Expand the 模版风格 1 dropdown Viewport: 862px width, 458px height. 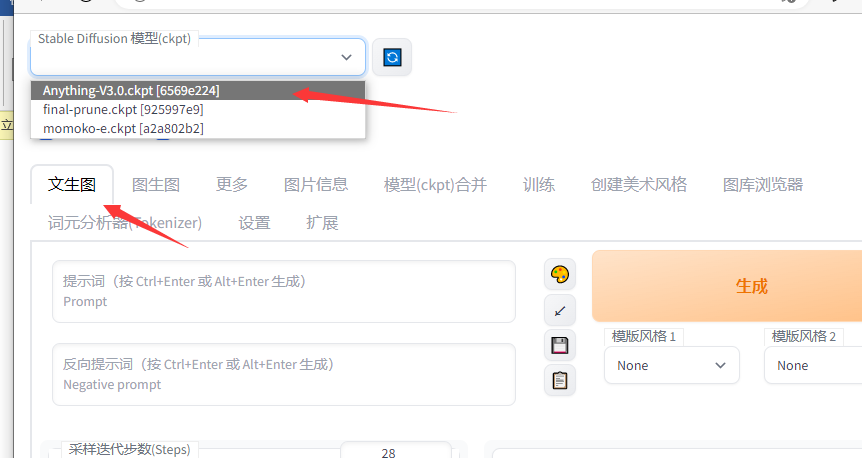[x=671, y=366]
